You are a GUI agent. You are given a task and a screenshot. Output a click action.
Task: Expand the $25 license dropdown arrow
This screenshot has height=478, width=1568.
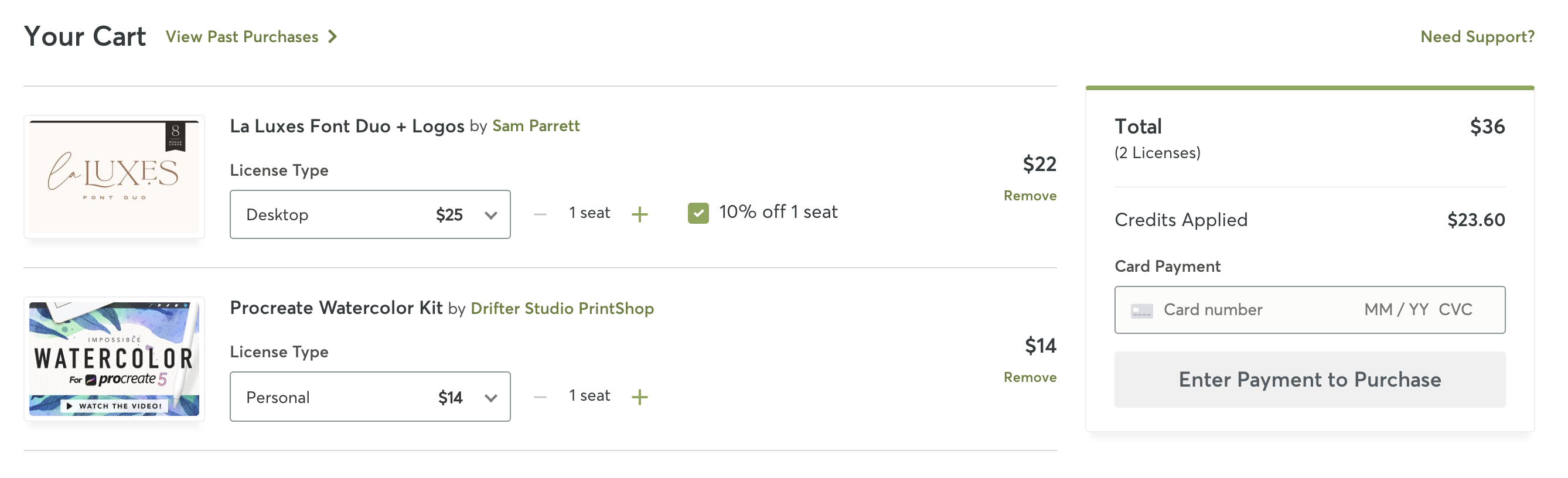click(x=490, y=214)
